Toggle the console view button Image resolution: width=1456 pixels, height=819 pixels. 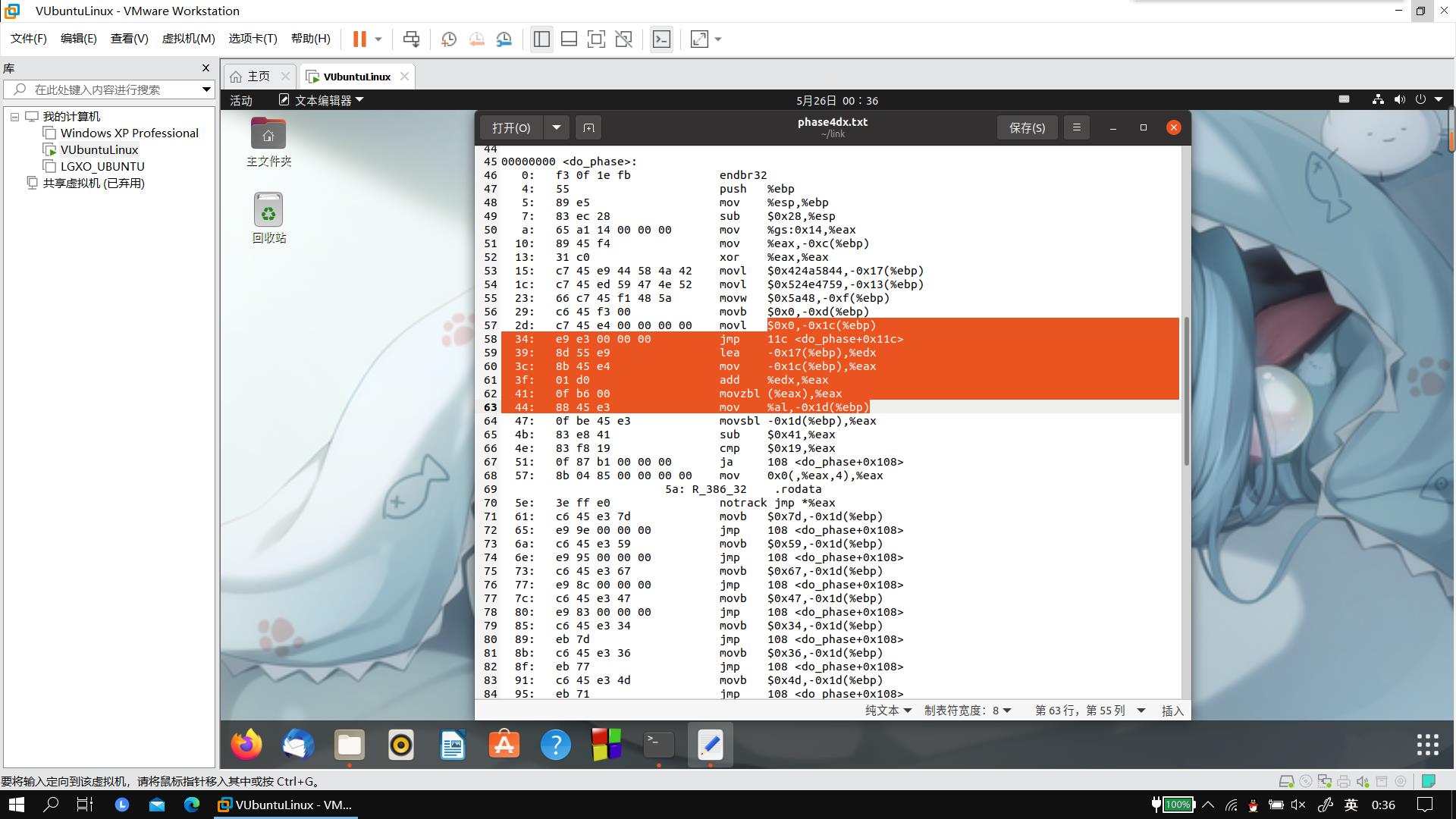(661, 39)
